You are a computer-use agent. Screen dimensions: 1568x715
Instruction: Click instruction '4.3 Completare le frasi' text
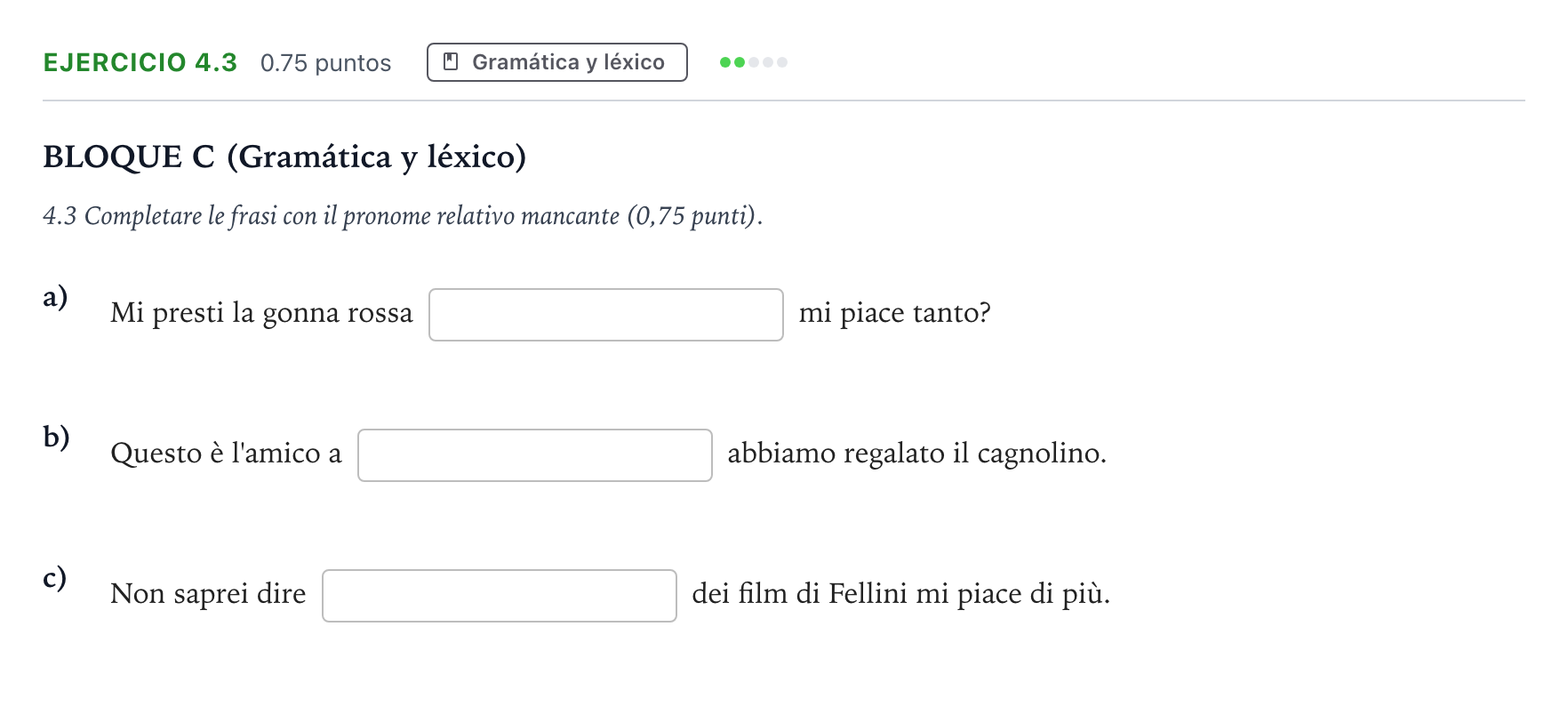[403, 216]
